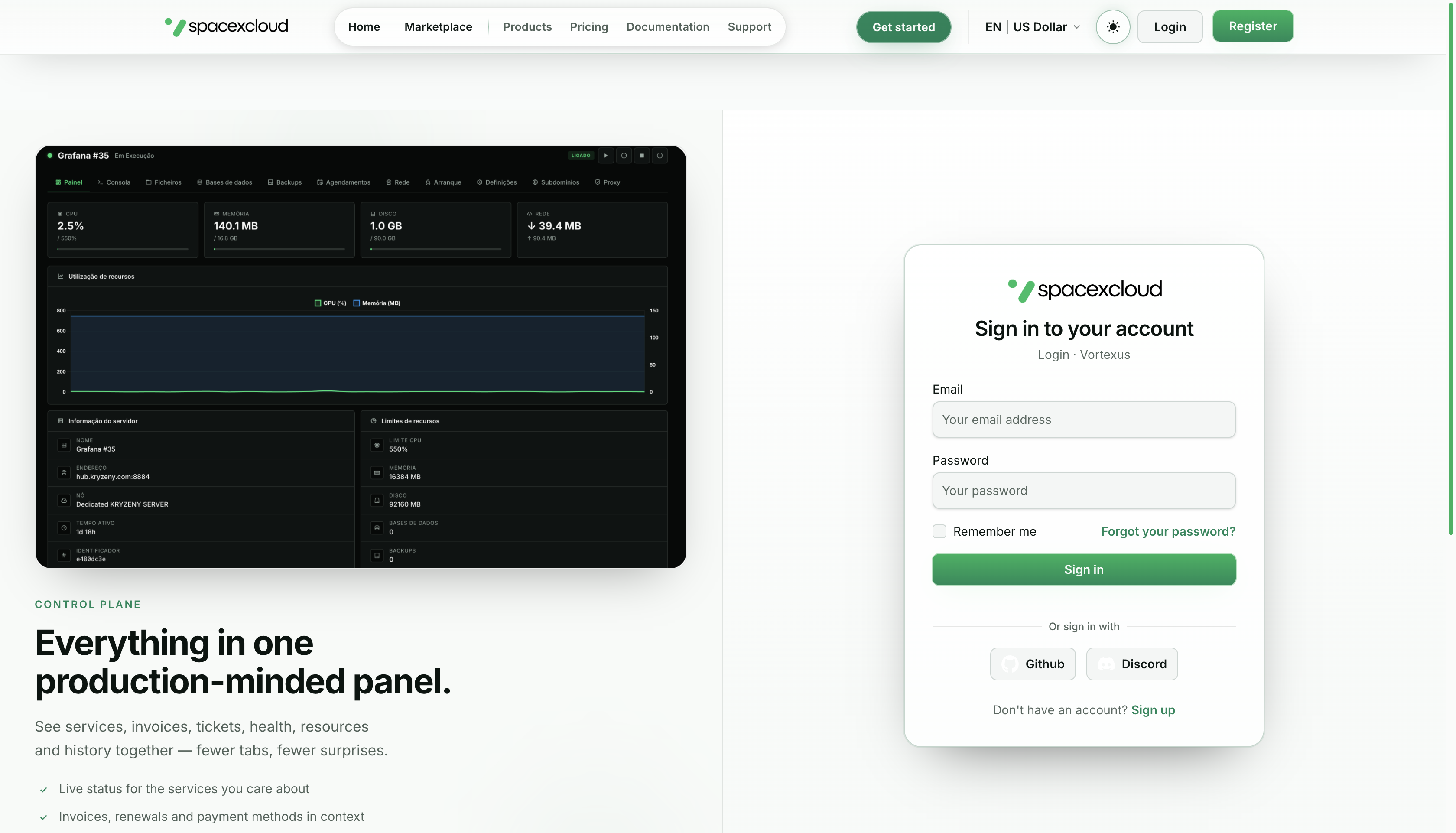Select the Backups tab in preview
This screenshot has width=1456, height=833.
[x=285, y=182]
